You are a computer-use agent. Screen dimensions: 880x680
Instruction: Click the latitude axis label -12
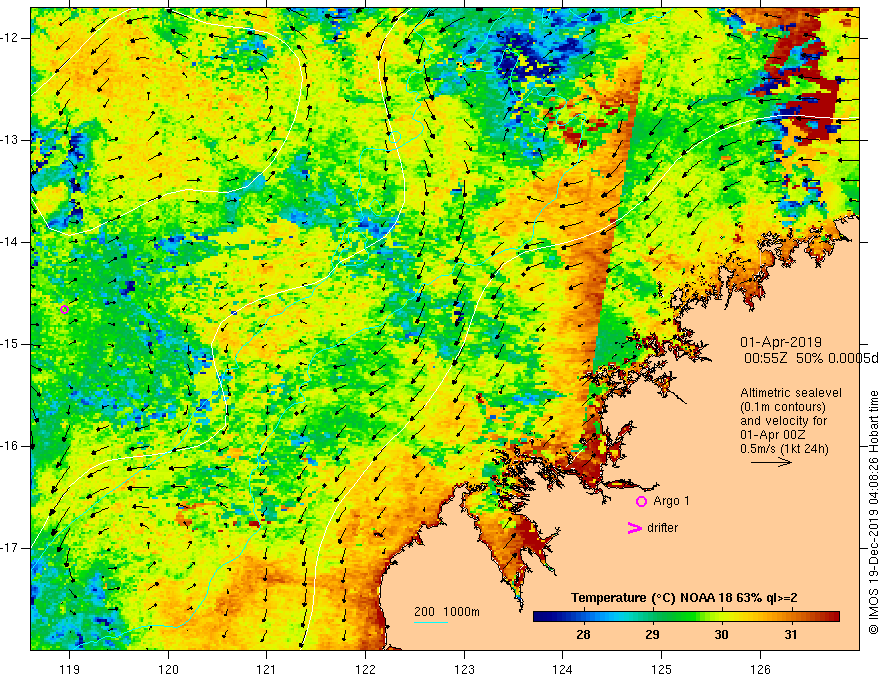pyautogui.click(x=11, y=38)
